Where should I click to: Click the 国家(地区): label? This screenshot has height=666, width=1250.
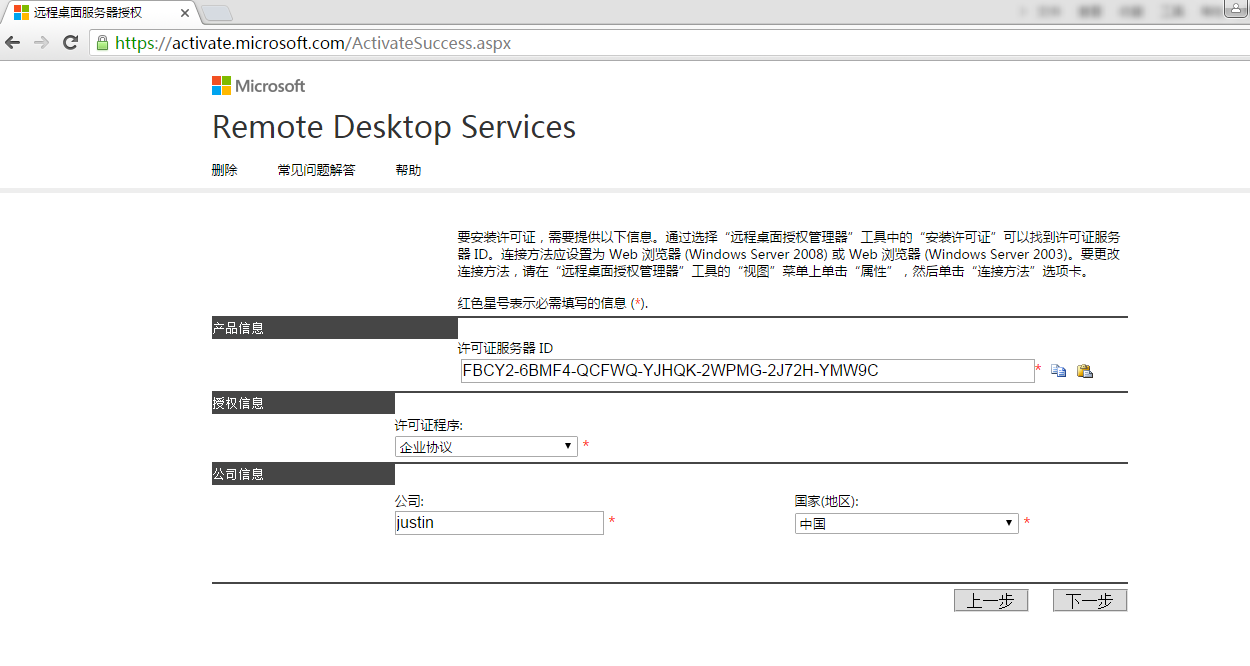click(827, 502)
